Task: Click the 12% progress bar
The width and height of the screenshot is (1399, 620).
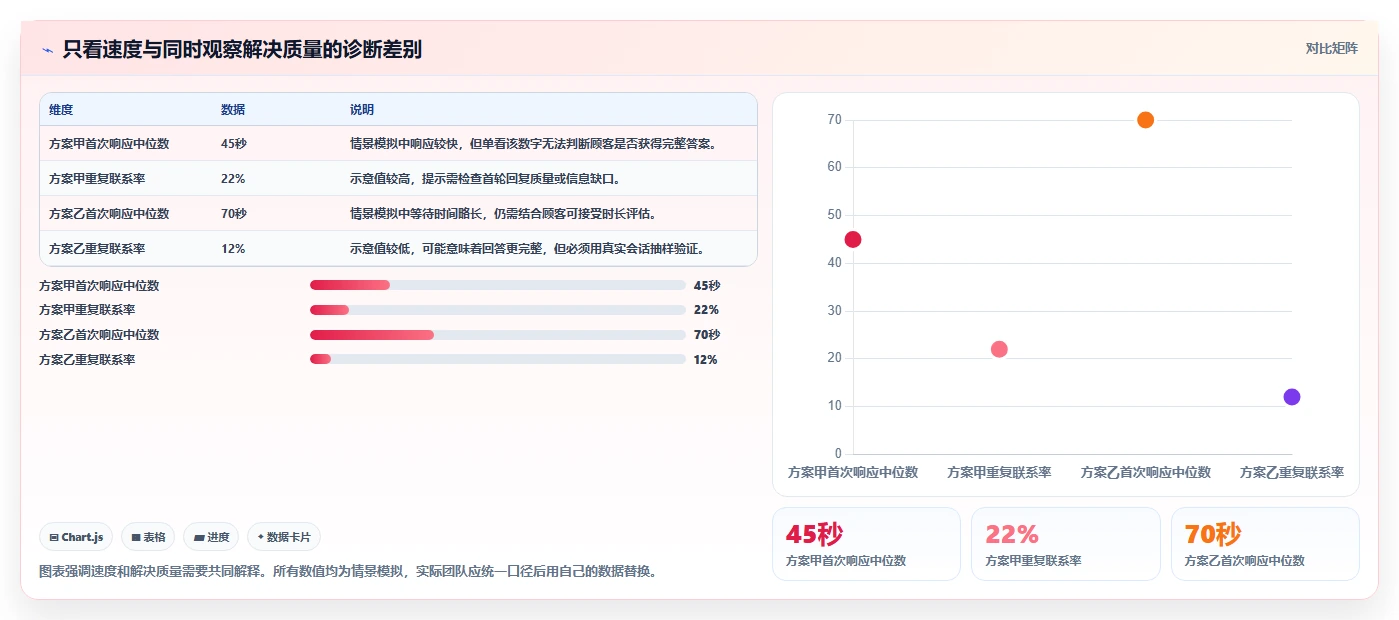Action: tap(498, 359)
